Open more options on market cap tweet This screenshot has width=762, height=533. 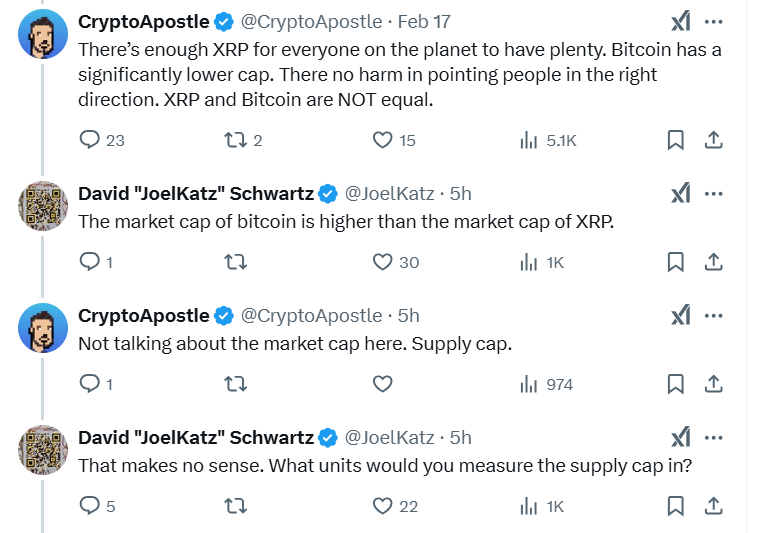tap(714, 193)
